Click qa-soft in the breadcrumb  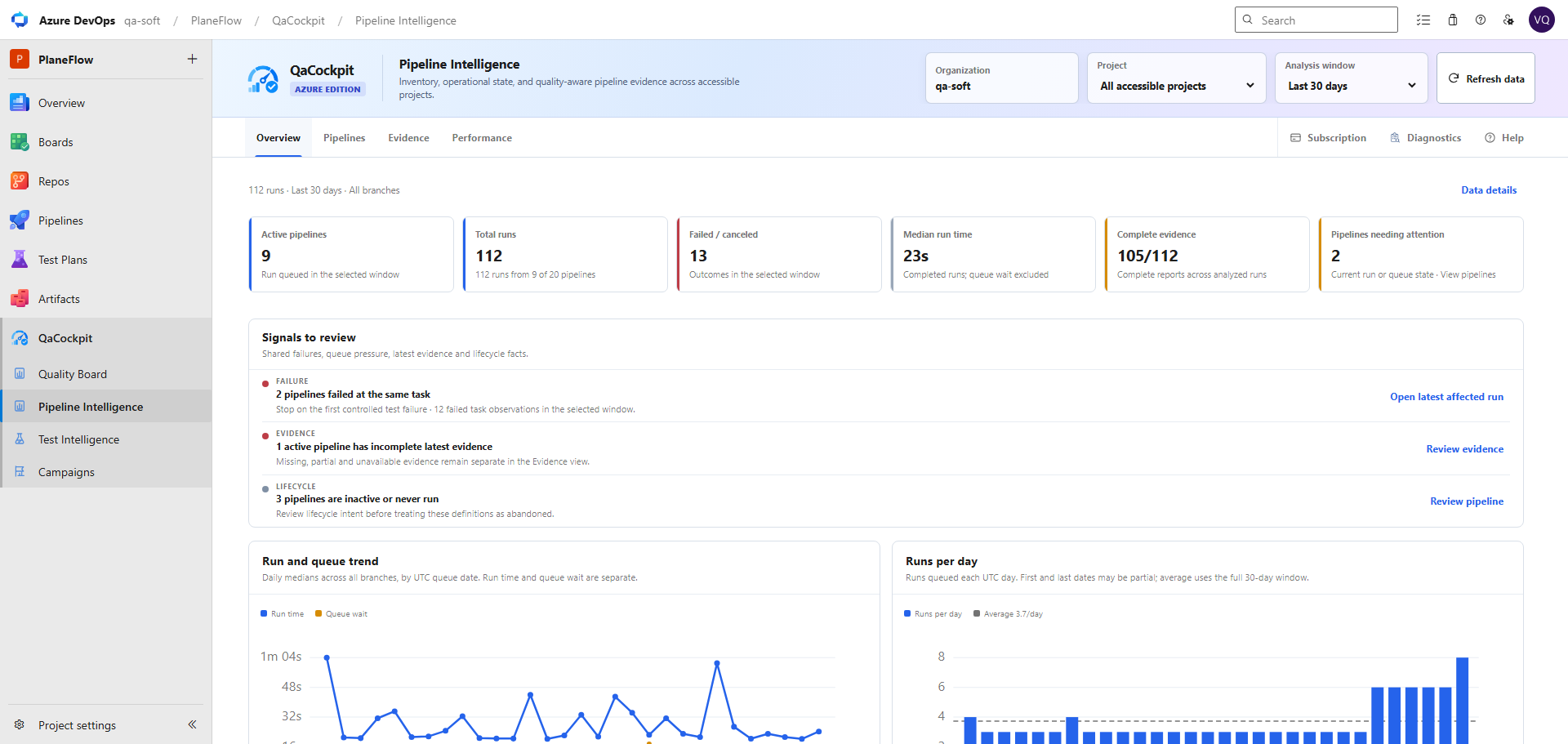tap(142, 20)
